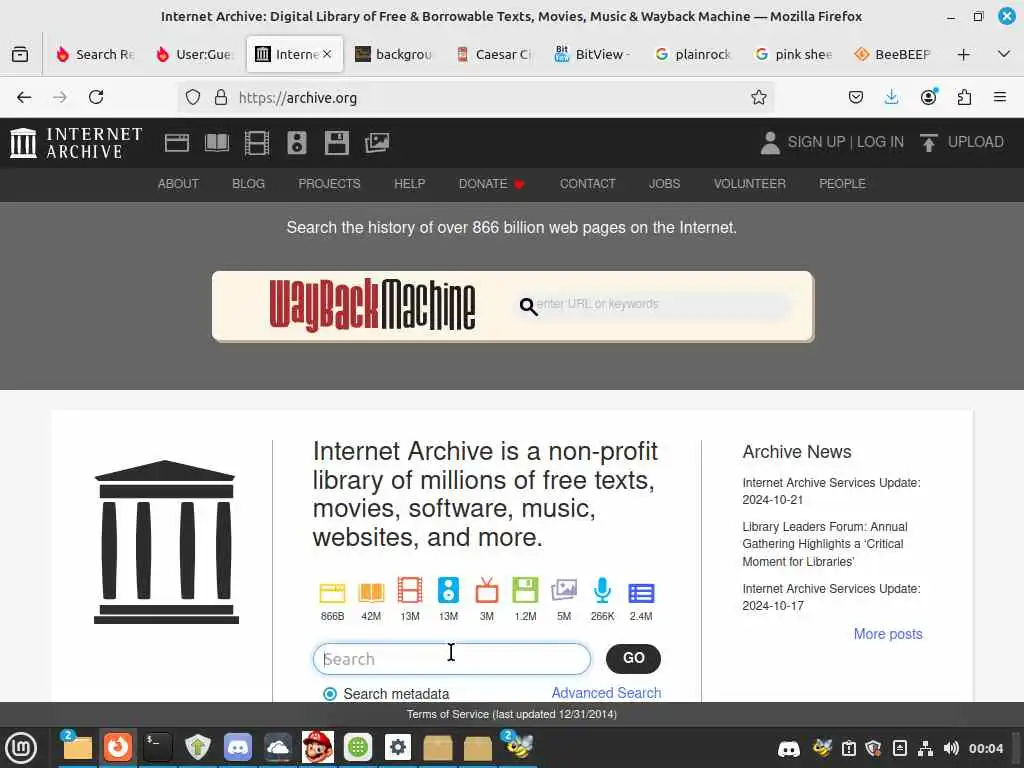
Task: Open the 5M images icon
Action: (564, 590)
